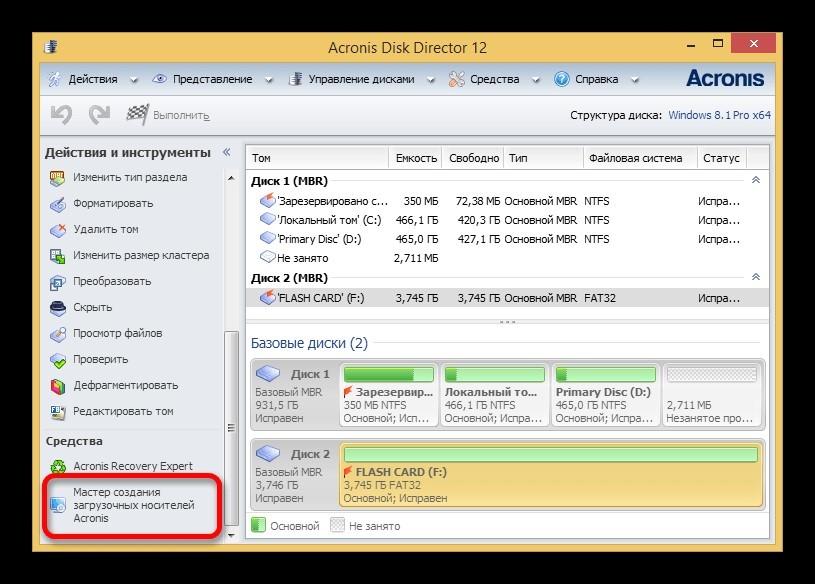Click the checkered flag Commit icon
Screen dimensions: 815x584
[x=137, y=114]
